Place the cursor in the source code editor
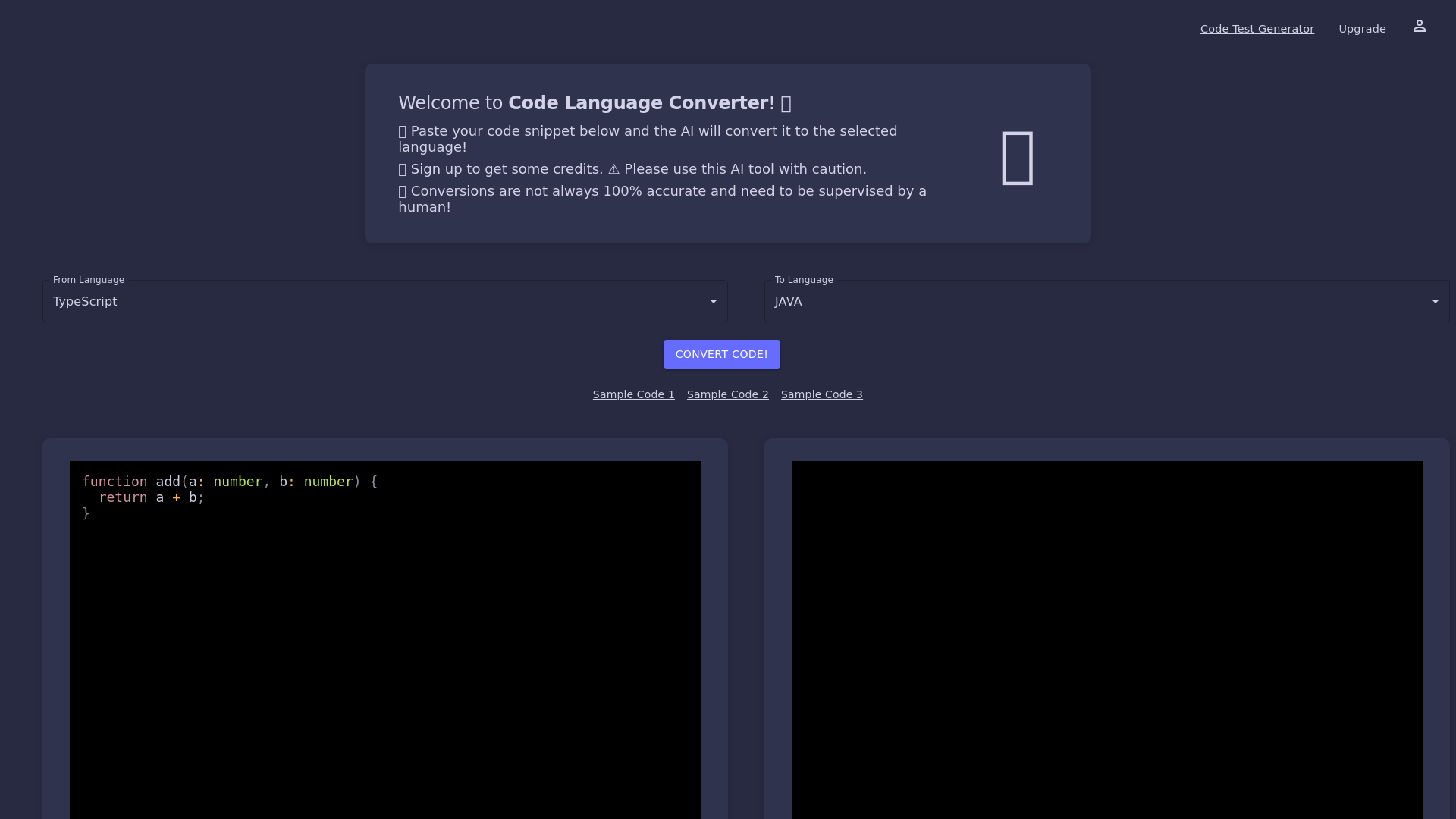Viewport: 1456px width, 819px height. 385,640
